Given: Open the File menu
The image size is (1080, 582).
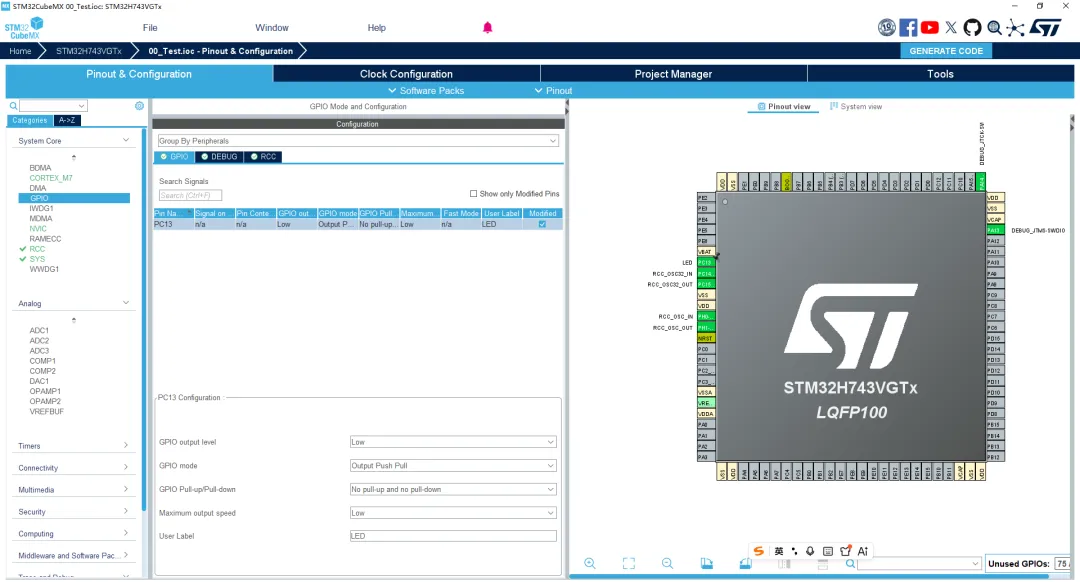Looking at the screenshot, I should (150, 28).
